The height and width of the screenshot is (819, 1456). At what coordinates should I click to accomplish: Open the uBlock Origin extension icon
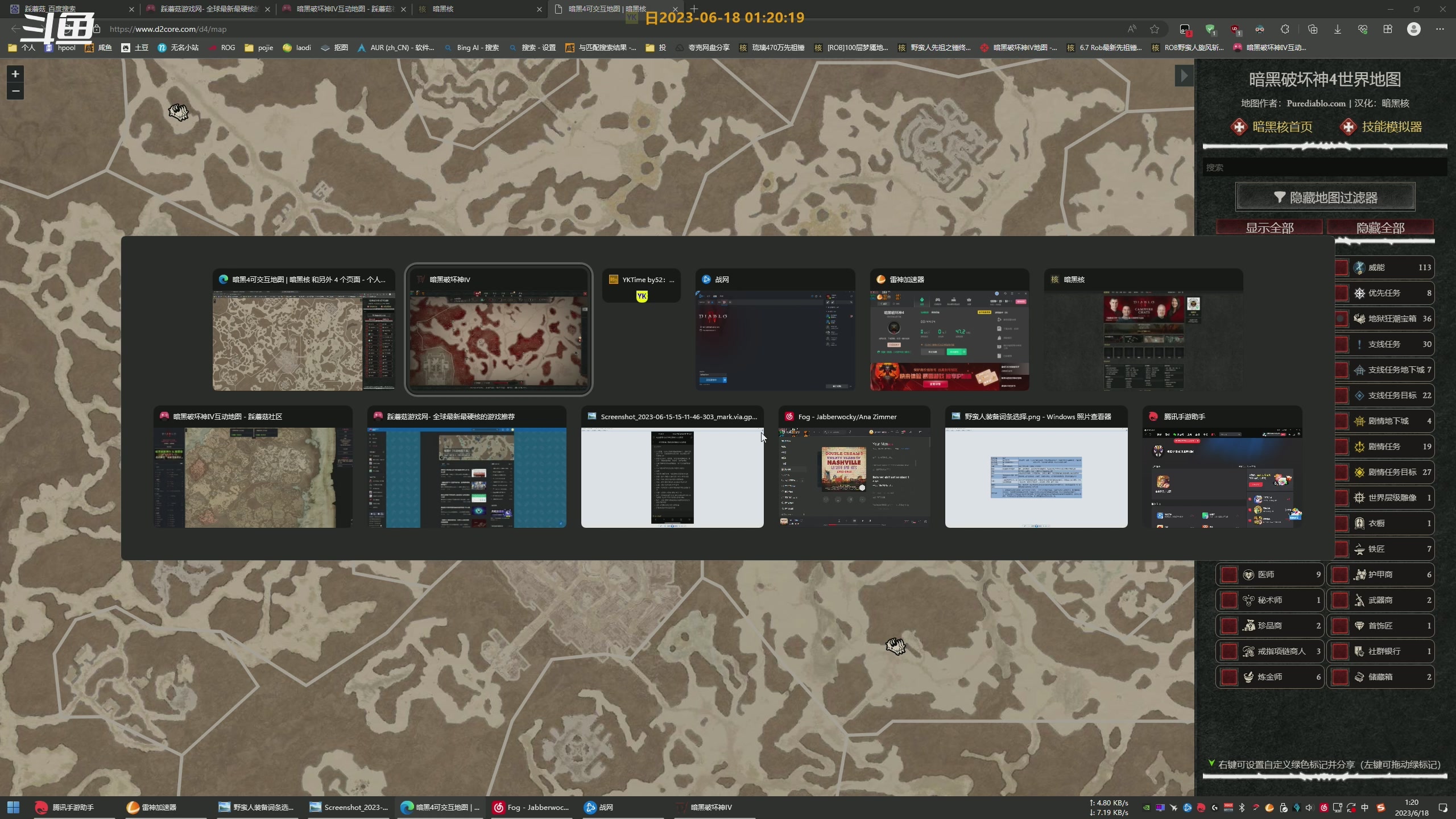1235,29
